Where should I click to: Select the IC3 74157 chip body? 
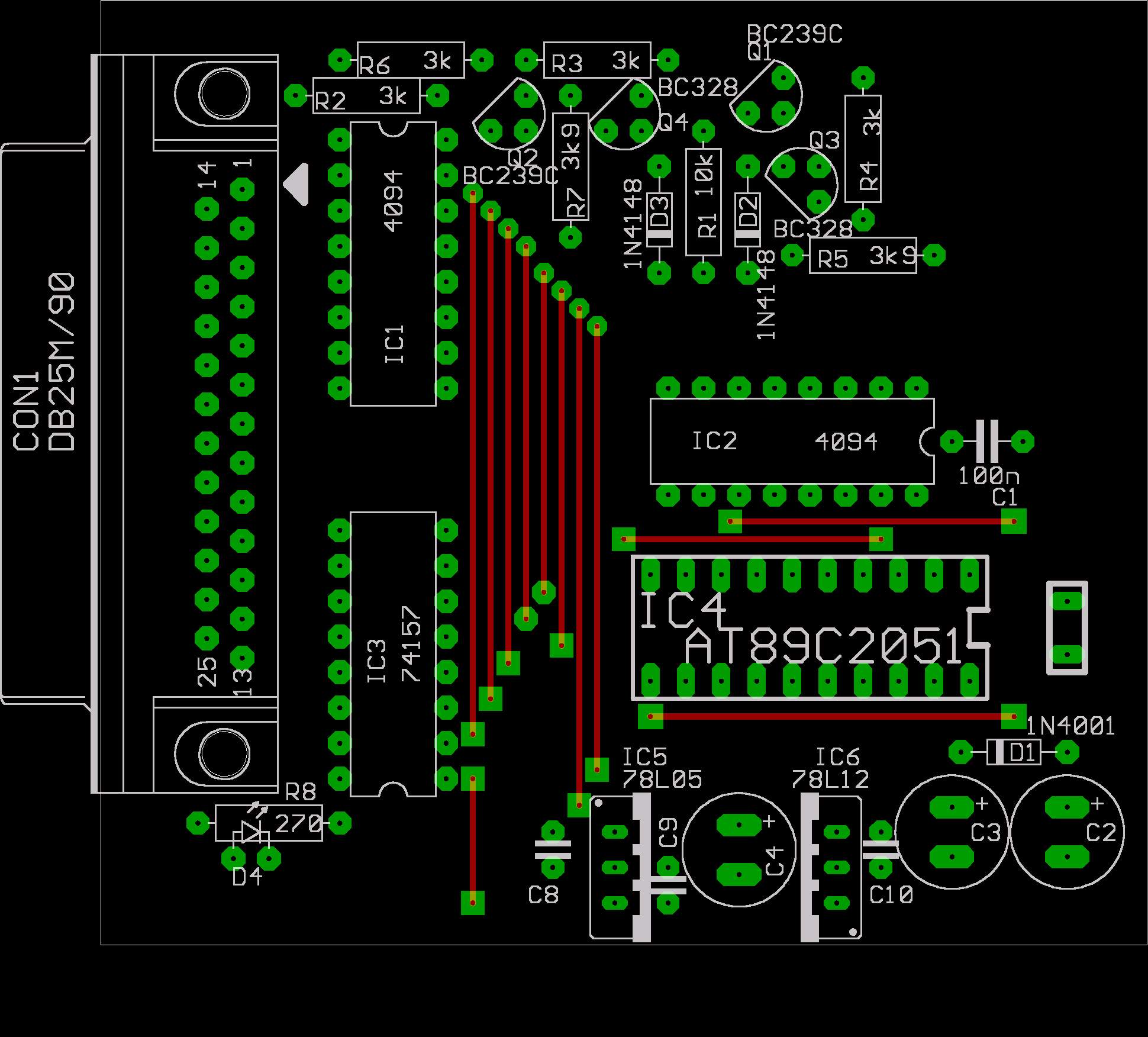click(393, 654)
